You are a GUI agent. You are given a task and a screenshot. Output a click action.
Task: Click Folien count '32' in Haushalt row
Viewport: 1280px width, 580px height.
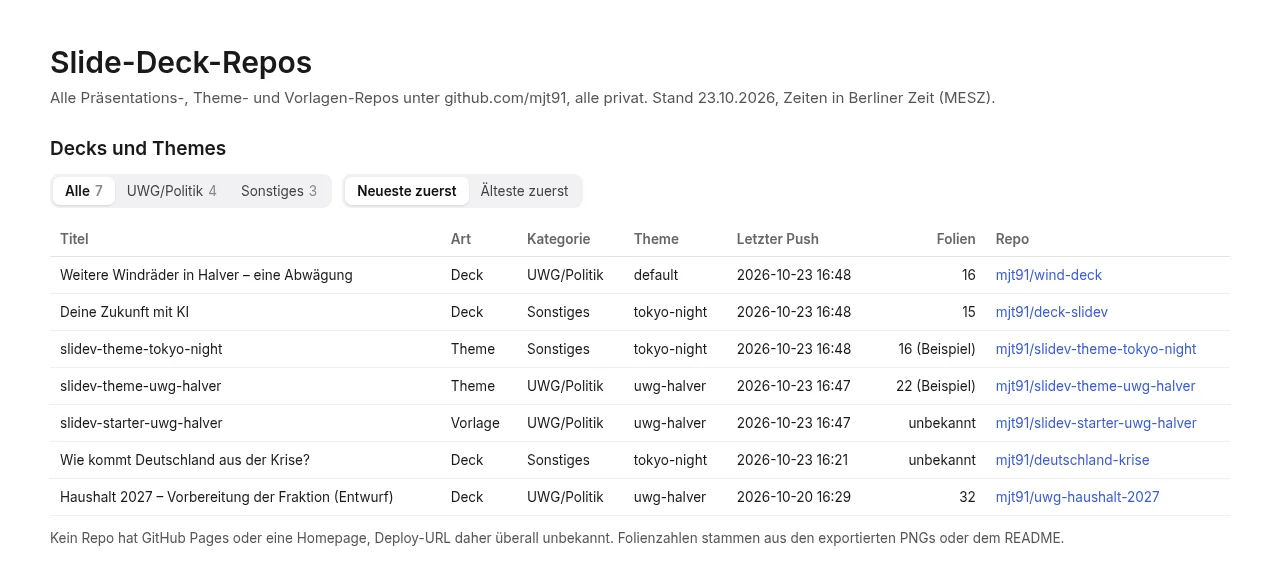point(967,497)
